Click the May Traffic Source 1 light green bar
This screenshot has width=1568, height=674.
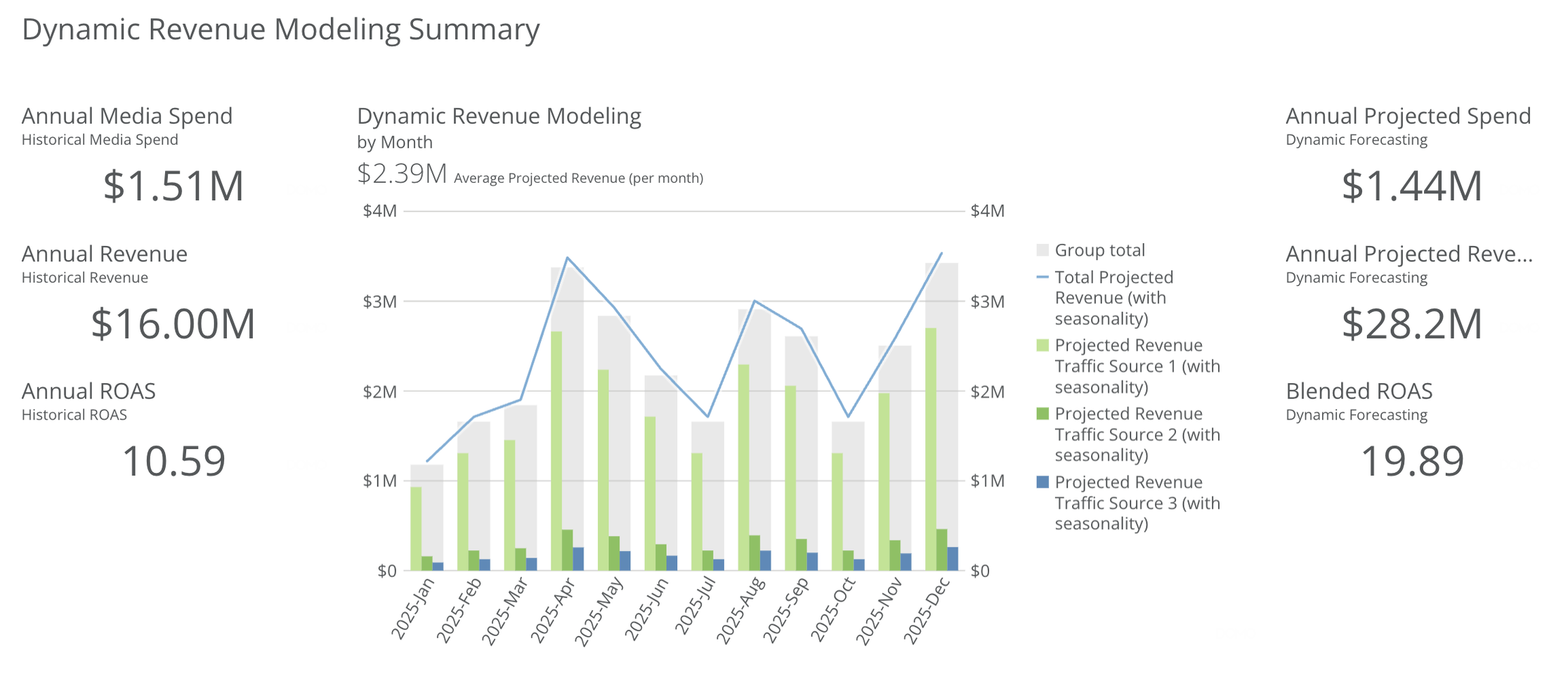[603, 470]
